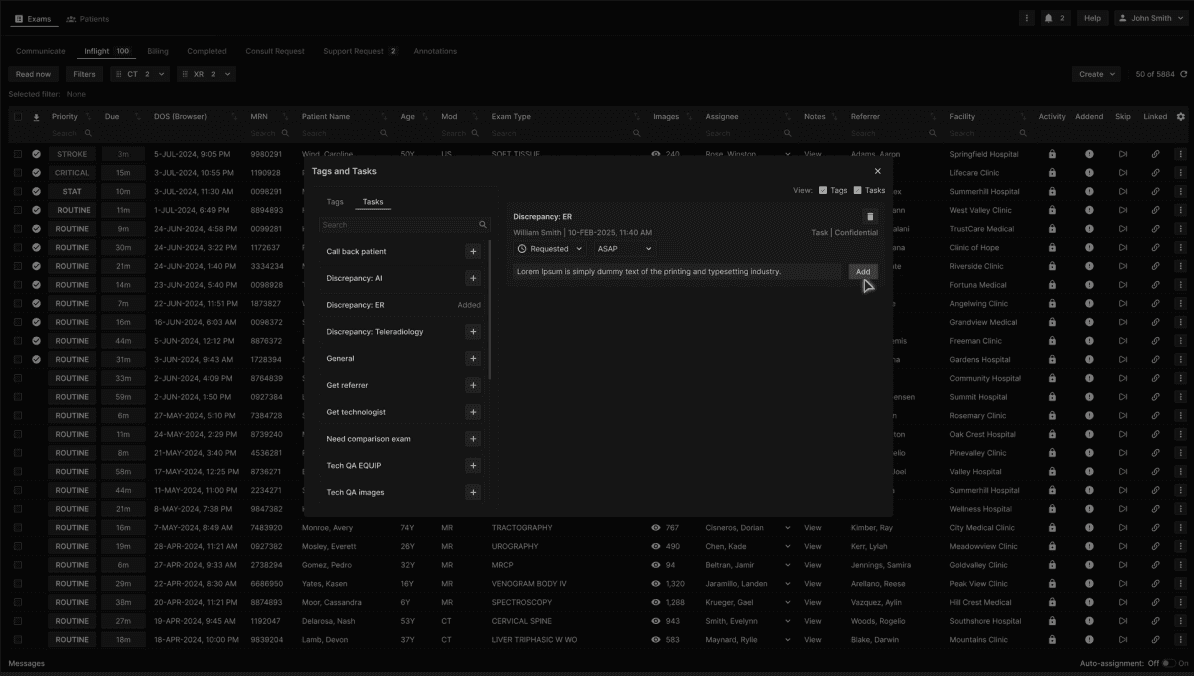
Task: Add the Get technologist task
Action: click(x=473, y=412)
